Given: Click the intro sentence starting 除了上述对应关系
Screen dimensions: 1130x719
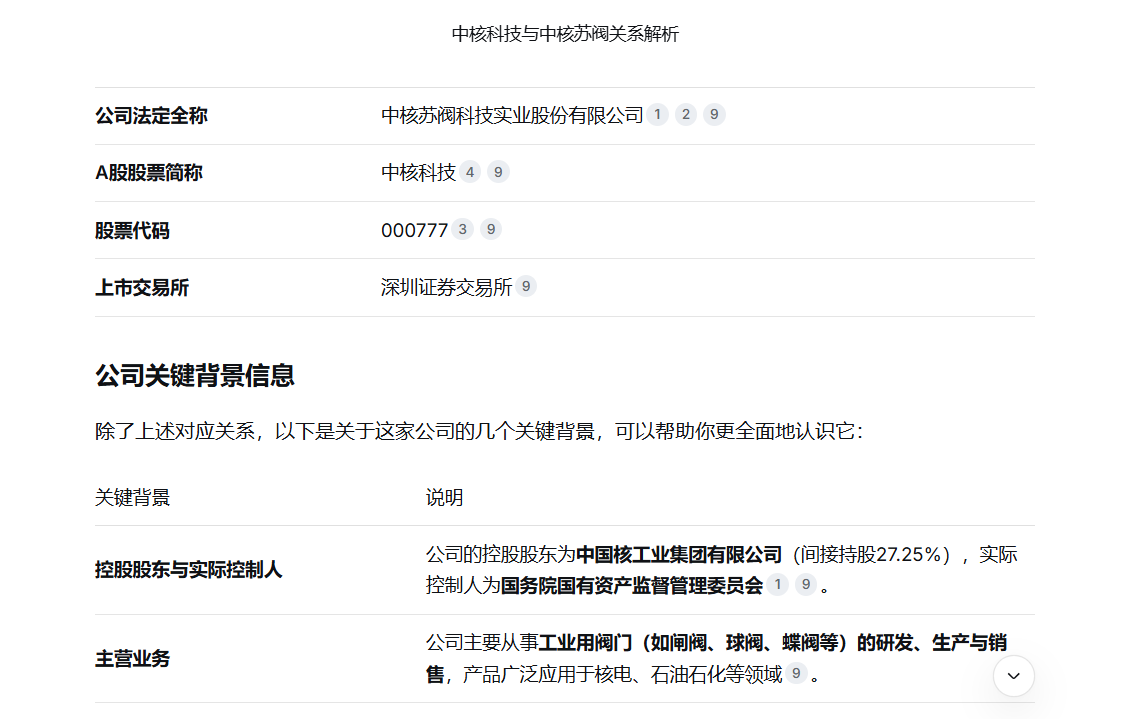Looking at the screenshot, I should (479, 432).
